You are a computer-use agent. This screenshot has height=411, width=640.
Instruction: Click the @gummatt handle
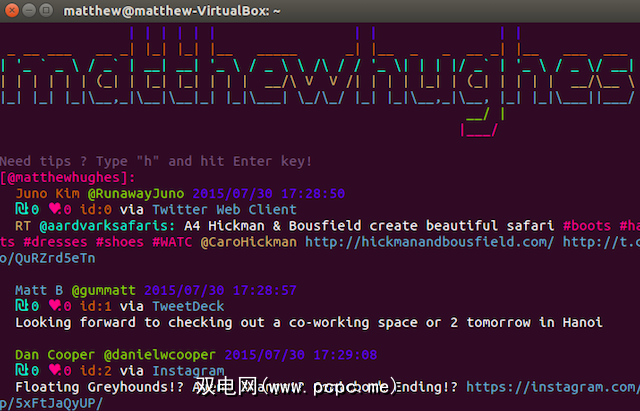click(x=104, y=290)
